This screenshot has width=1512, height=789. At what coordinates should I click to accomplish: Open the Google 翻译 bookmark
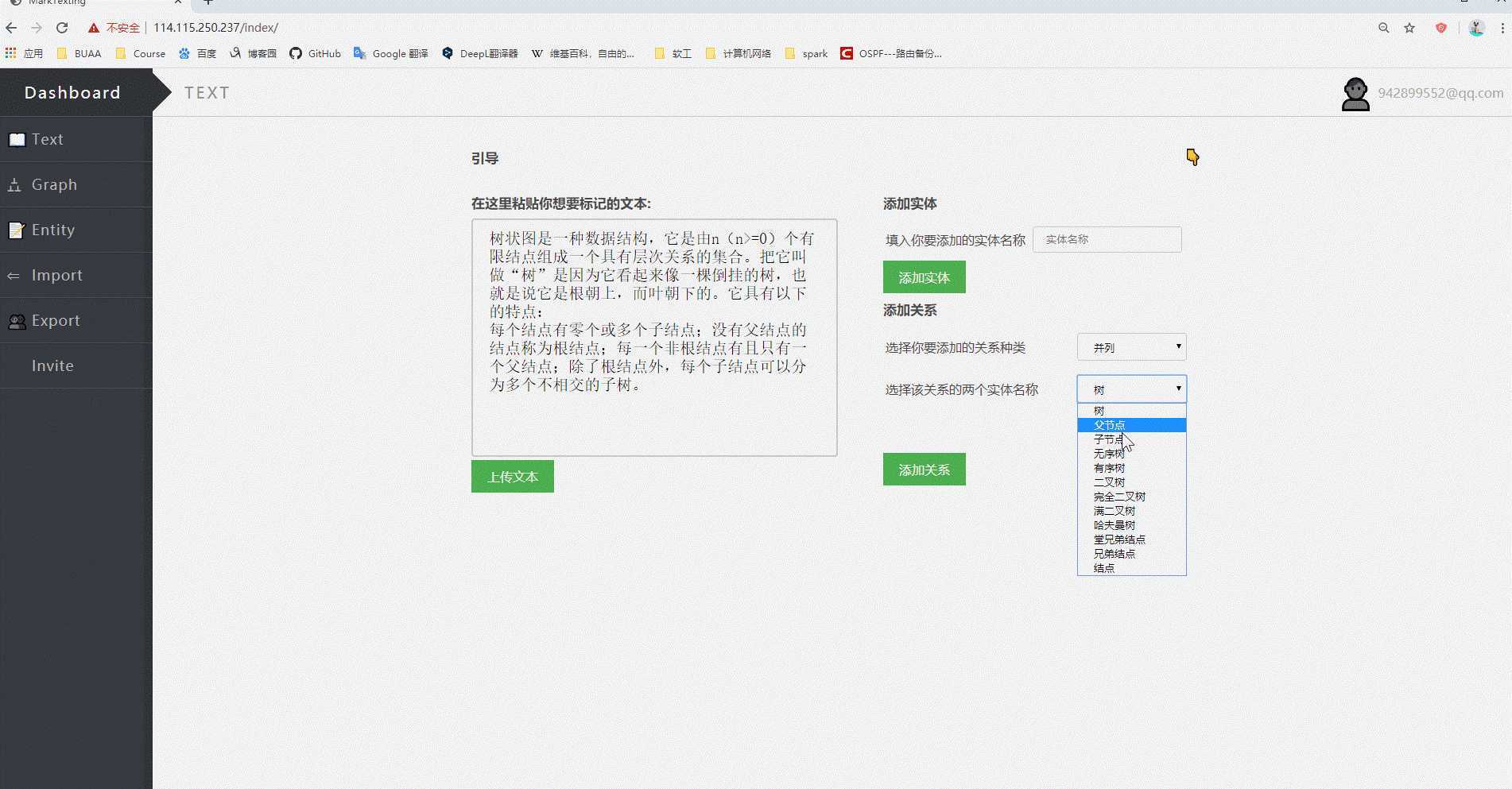(x=391, y=53)
